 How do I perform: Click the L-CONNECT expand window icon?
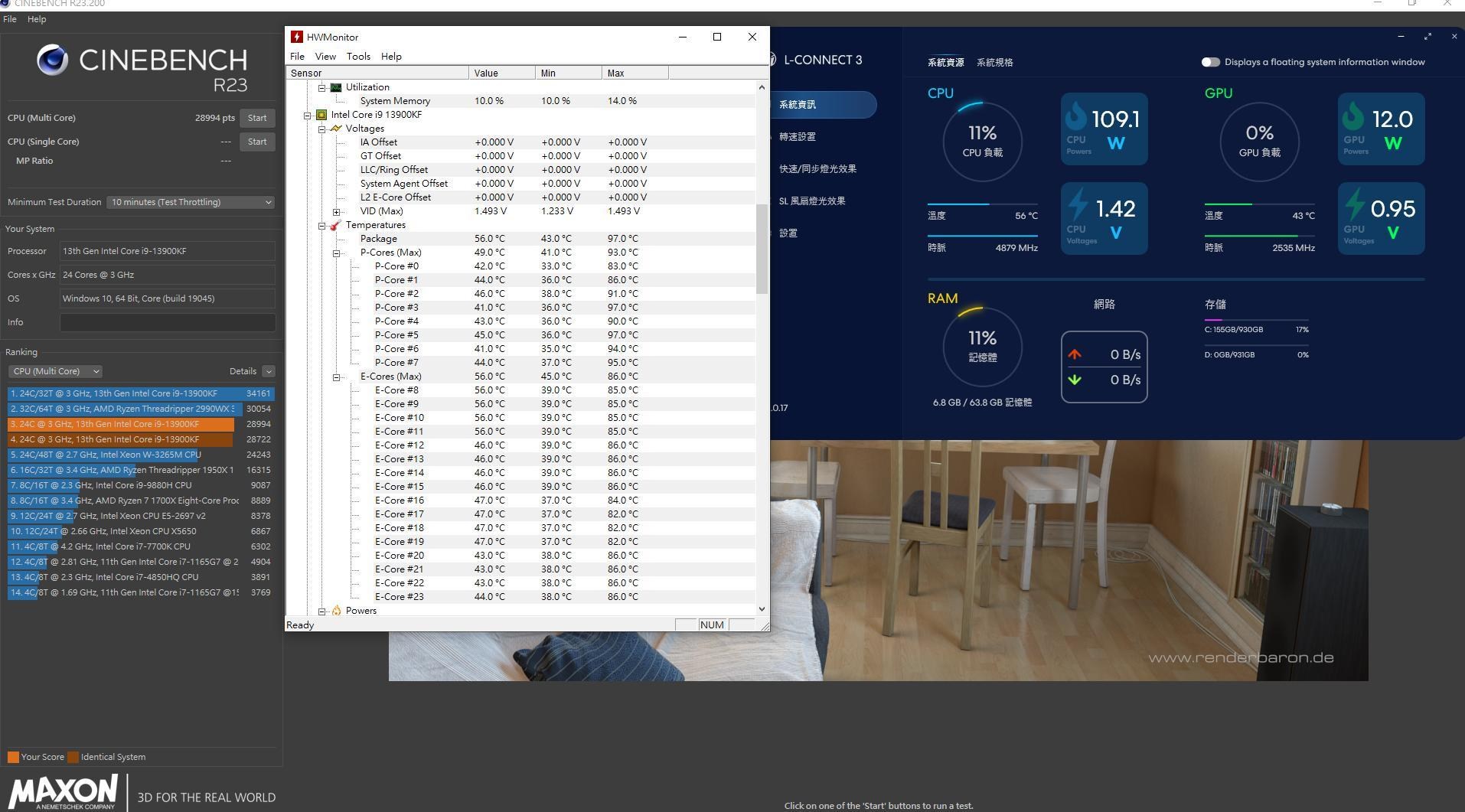pyautogui.click(x=1427, y=37)
